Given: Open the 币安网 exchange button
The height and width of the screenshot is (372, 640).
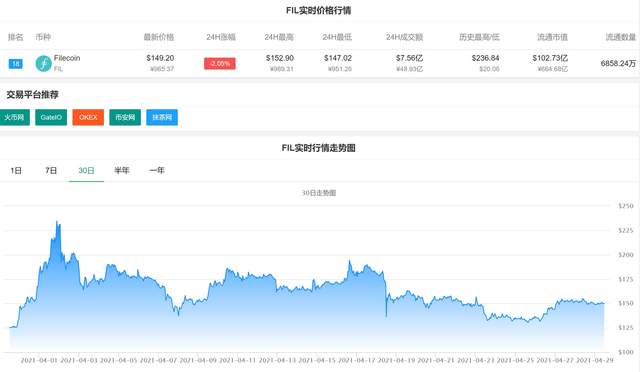Looking at the screenshot, I should click(125, 117).
